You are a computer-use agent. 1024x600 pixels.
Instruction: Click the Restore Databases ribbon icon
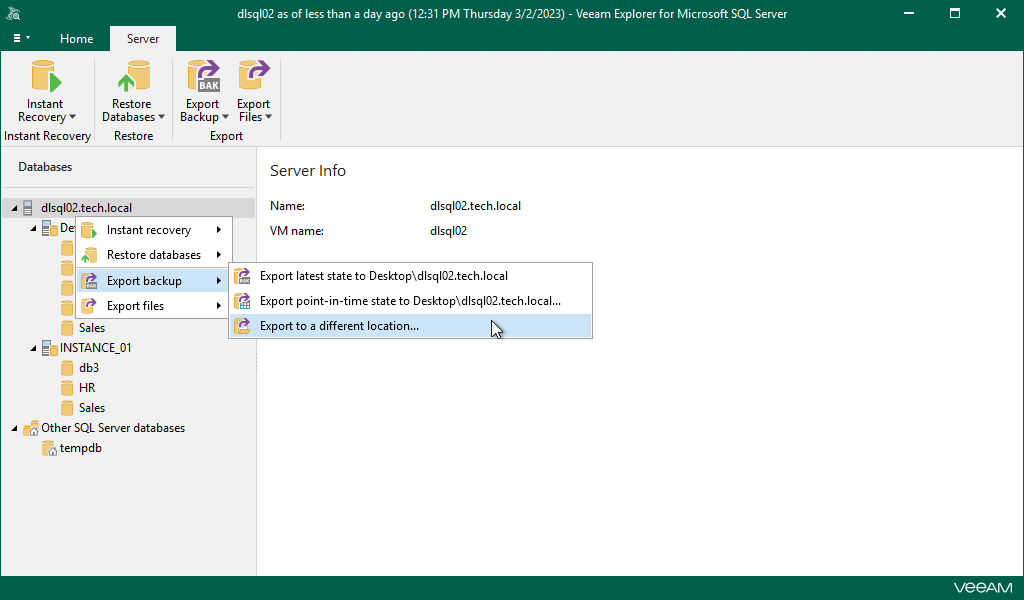(133, 76)
